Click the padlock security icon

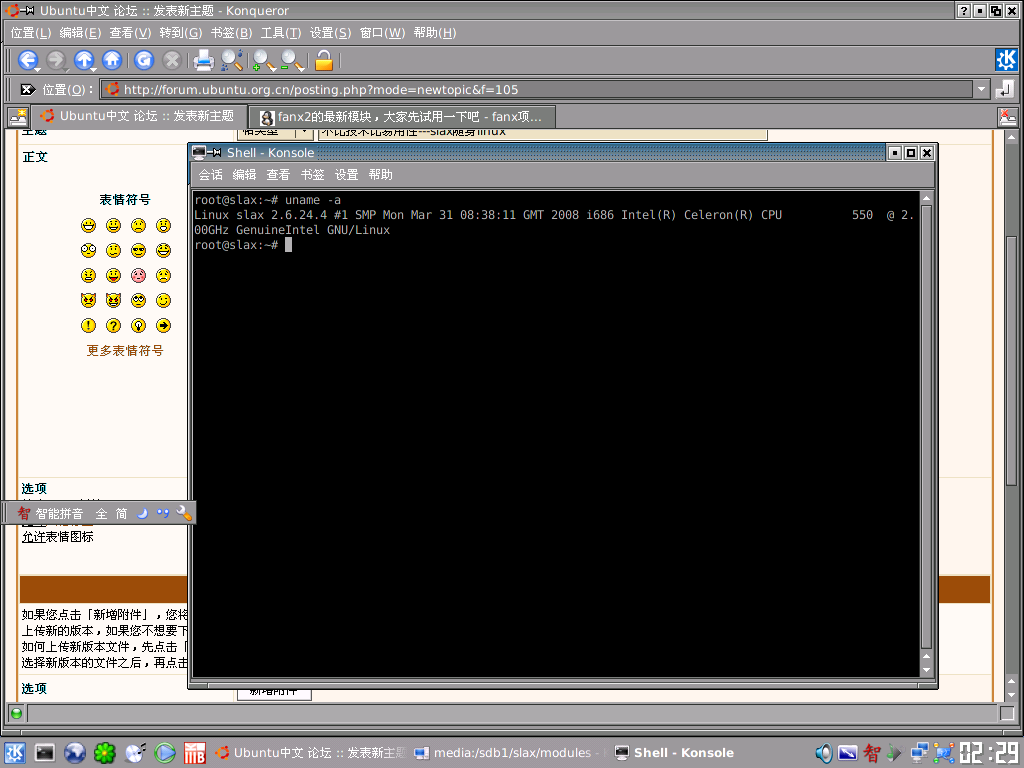(x=324, y=60)
